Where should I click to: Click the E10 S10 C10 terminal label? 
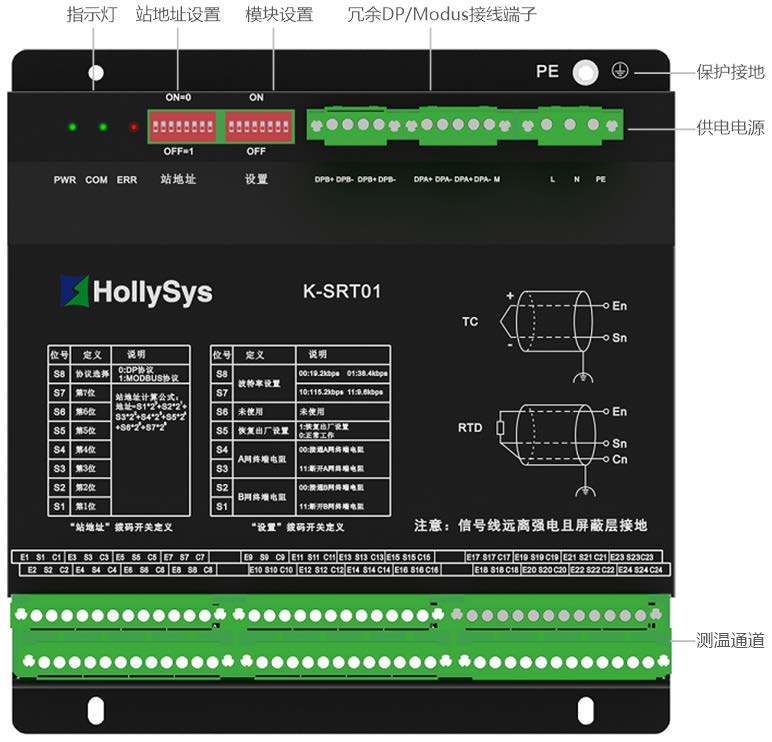coord(271,570)
